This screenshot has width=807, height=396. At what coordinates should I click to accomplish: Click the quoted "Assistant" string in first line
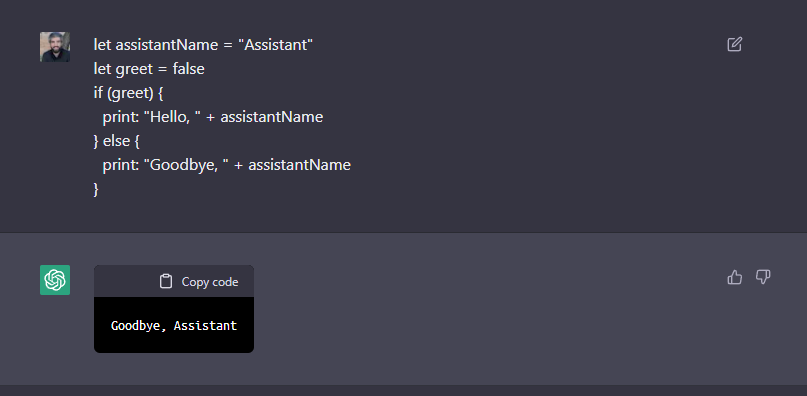275,45
